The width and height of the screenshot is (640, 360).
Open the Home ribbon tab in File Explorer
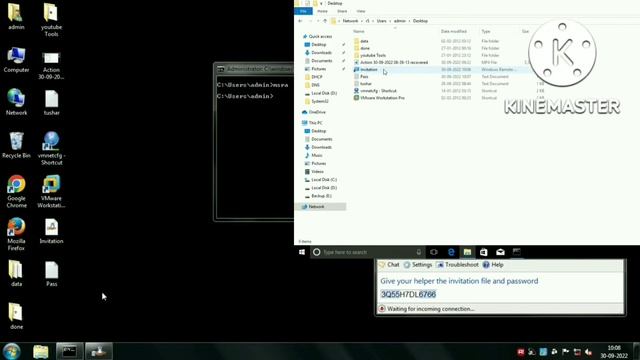(322, 11)
